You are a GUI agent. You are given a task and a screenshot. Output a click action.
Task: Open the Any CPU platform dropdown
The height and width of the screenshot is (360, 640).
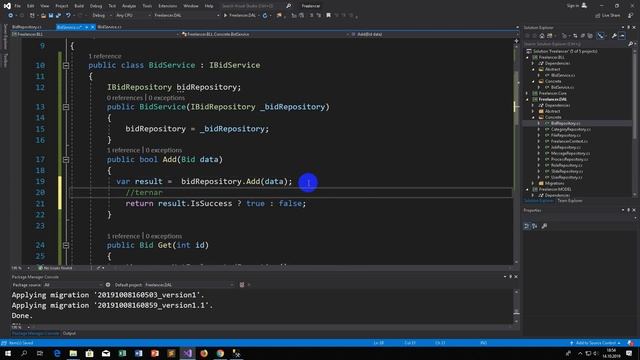coord(133,16)
